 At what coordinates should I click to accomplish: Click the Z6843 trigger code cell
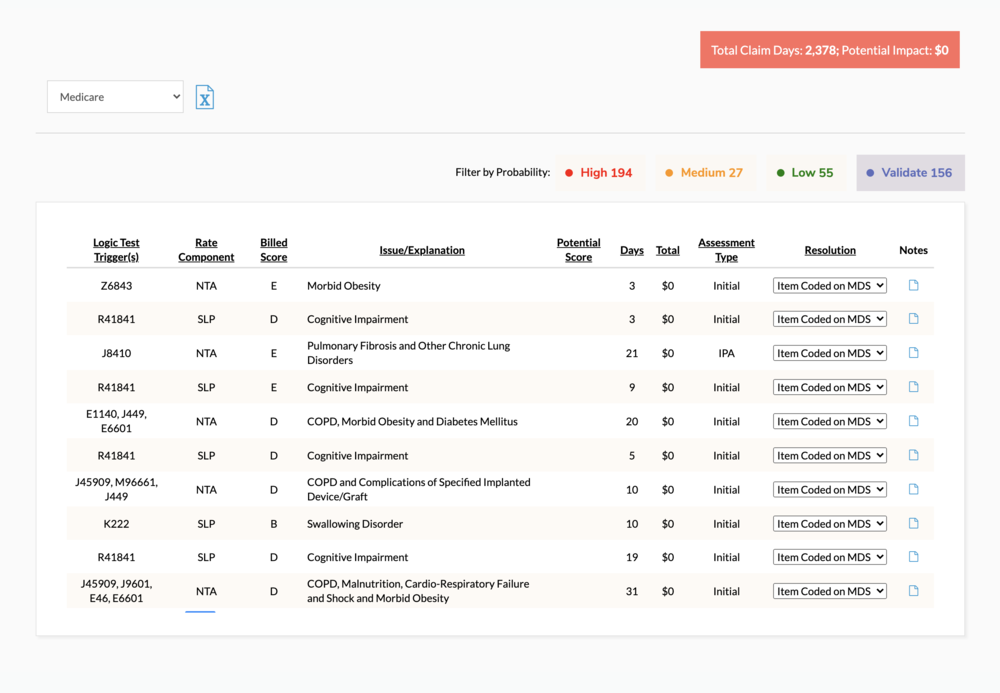[116, 286]
